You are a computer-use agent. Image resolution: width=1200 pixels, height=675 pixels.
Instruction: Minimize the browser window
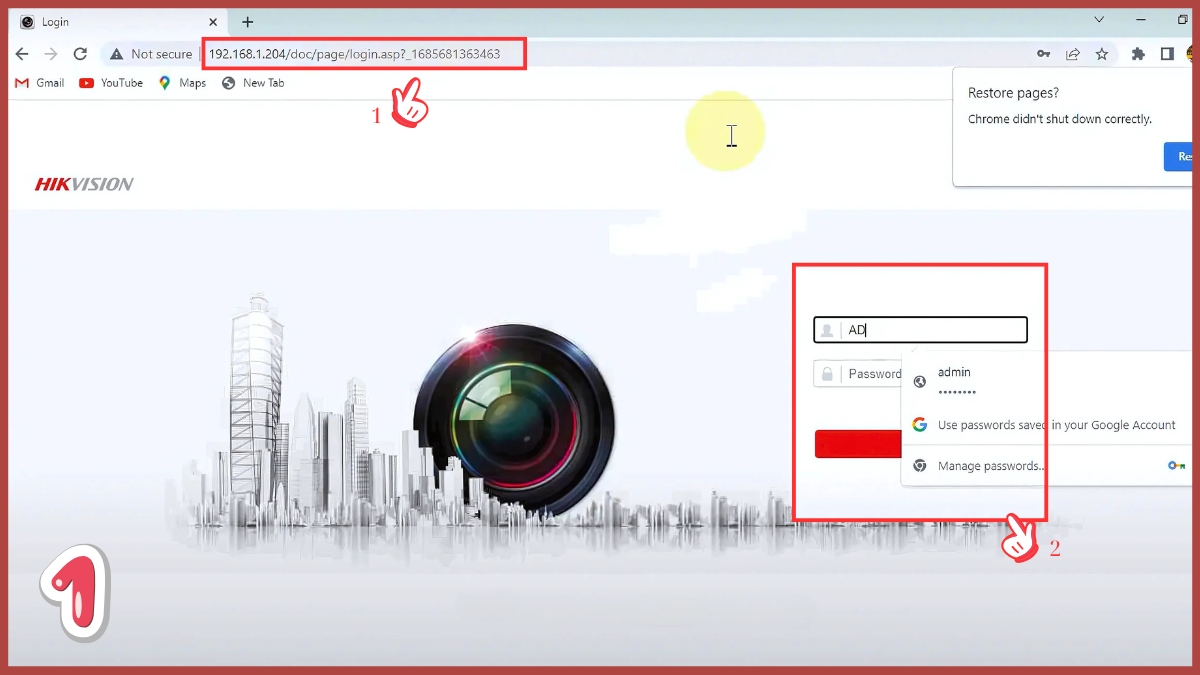point(1143,20)
